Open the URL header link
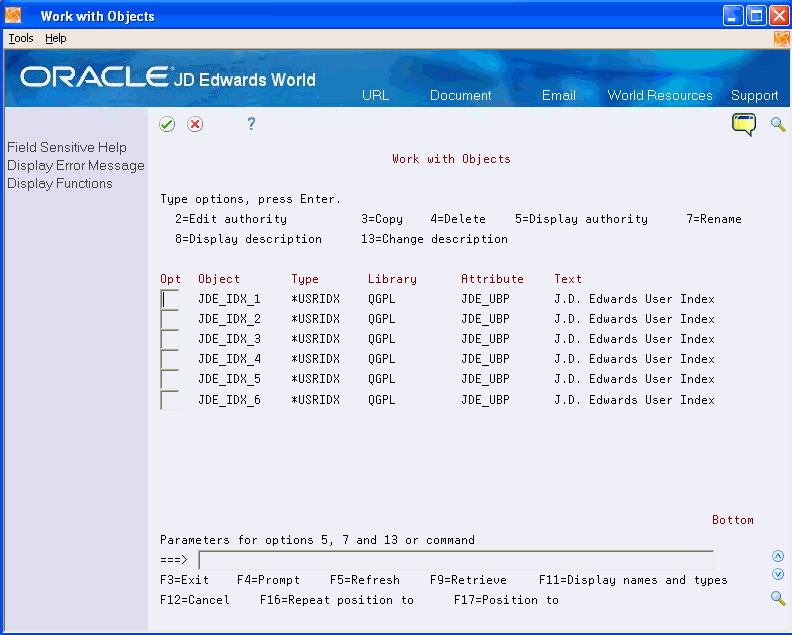Viewport: 792px width, 635px height. [375, 95]
